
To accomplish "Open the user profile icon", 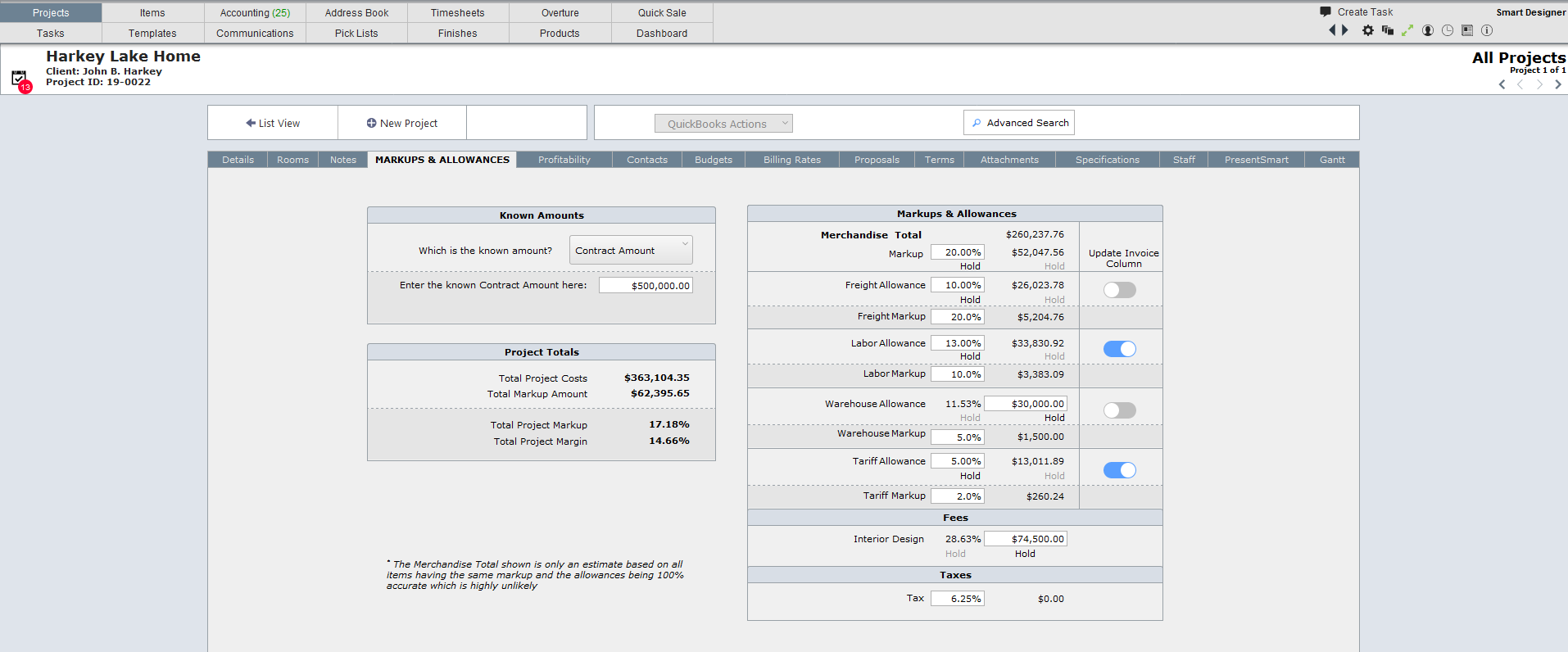I will pyautogui.click(x=1428, y=30).
